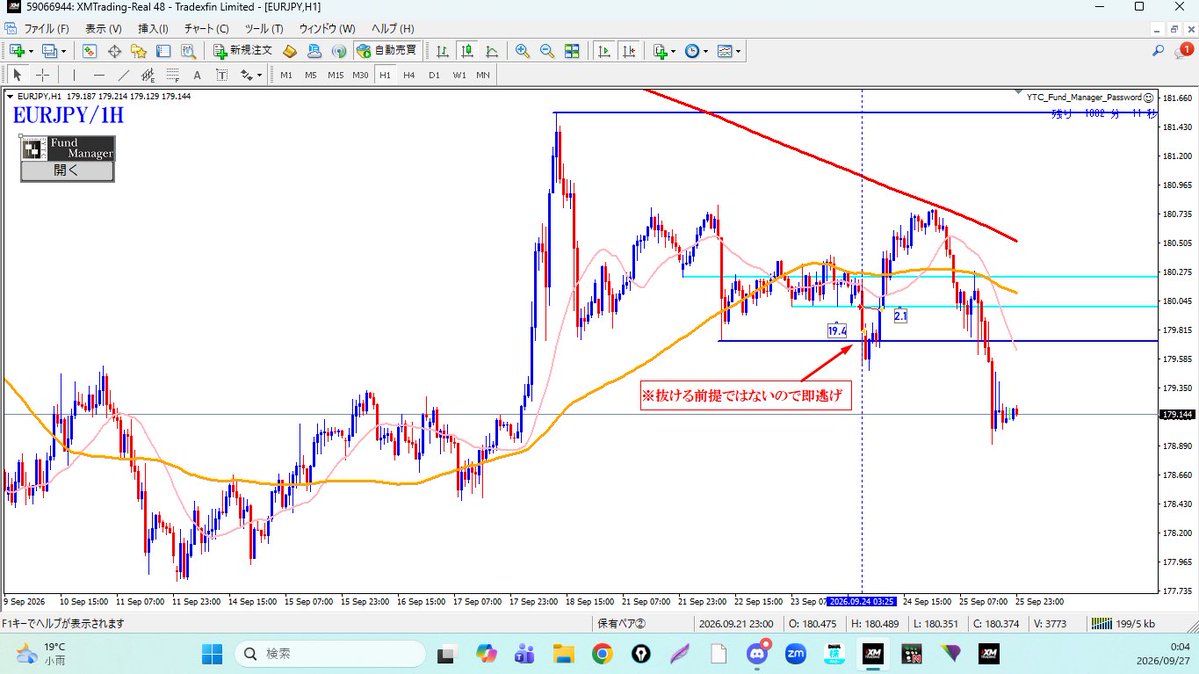
Task: Click the periods clock icon
Action: tap(692, 51)
